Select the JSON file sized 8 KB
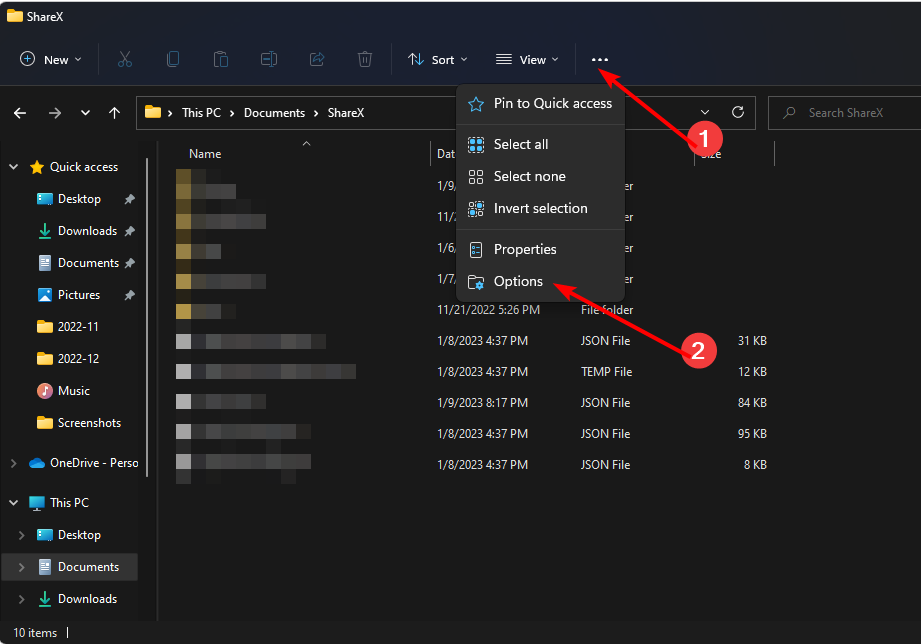 (x=473, y=465)
